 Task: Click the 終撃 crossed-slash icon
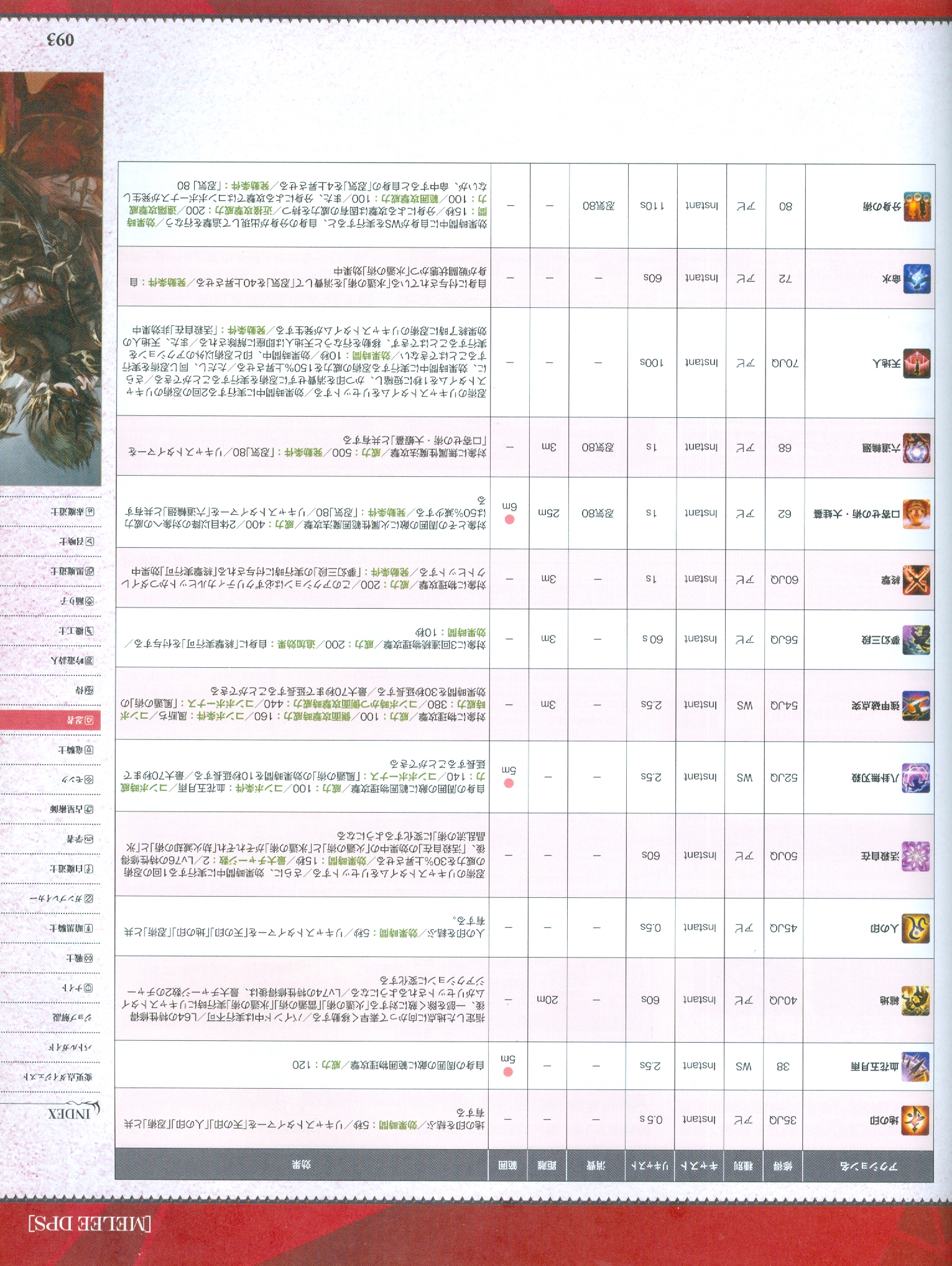tap(917, 580)
